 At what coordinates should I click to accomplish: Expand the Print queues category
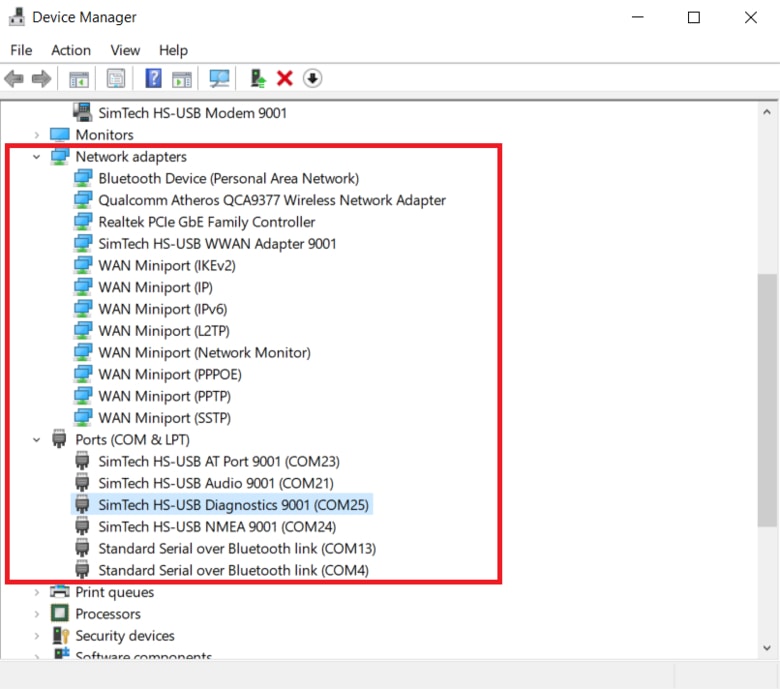tap(36, 592)
